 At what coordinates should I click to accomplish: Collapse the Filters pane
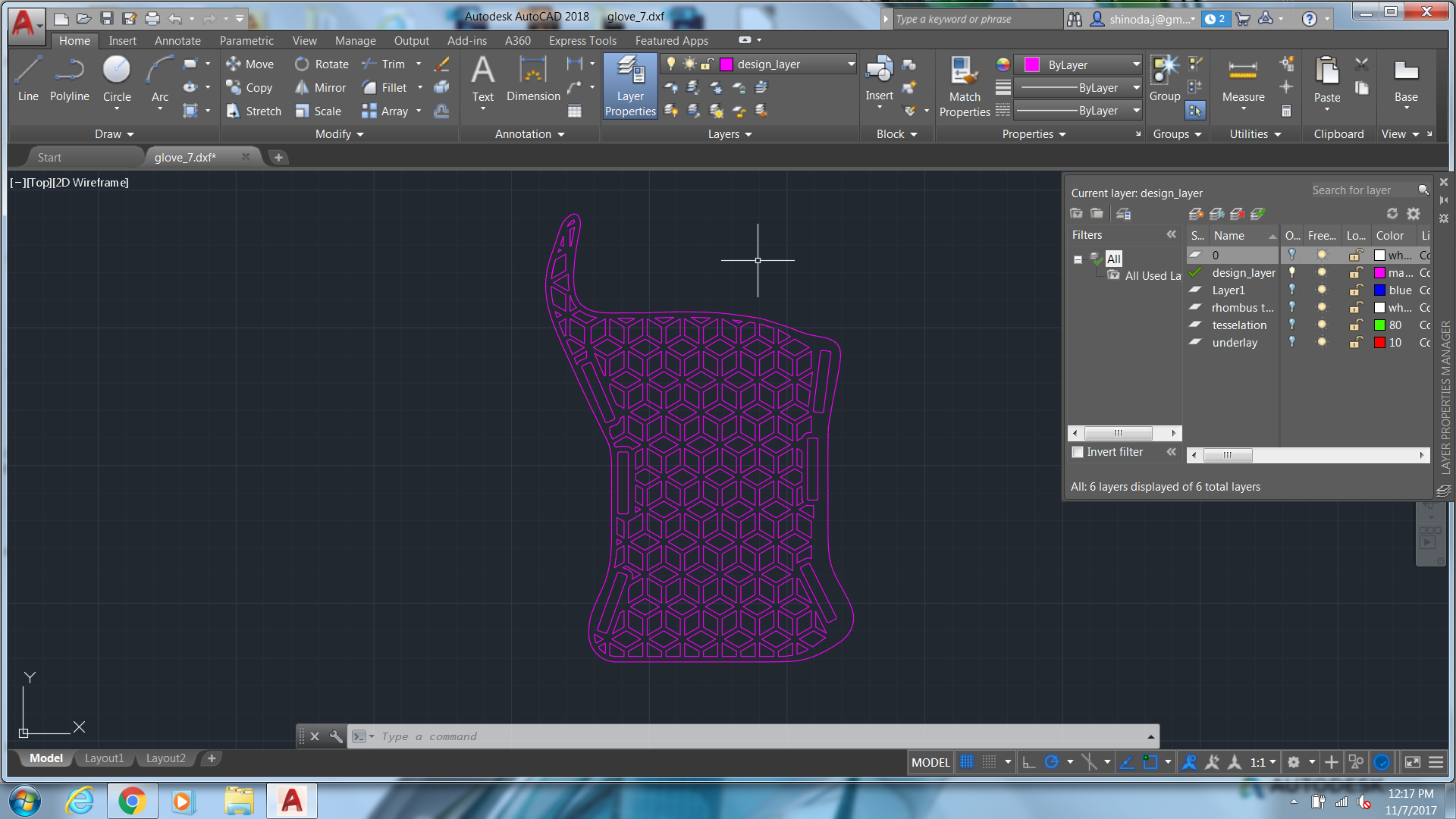1171,234
